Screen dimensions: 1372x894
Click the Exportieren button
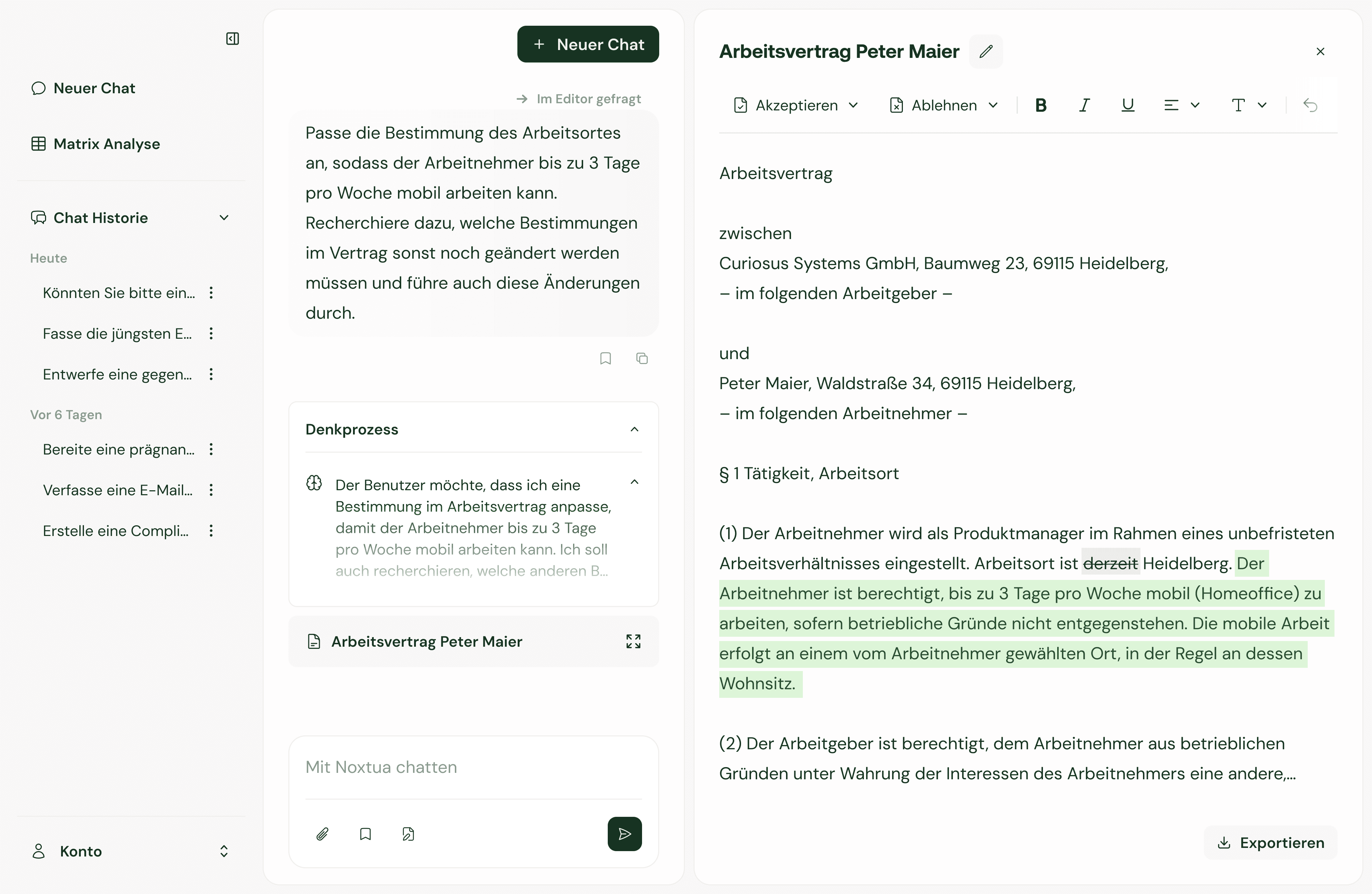tap(1270, 842)
